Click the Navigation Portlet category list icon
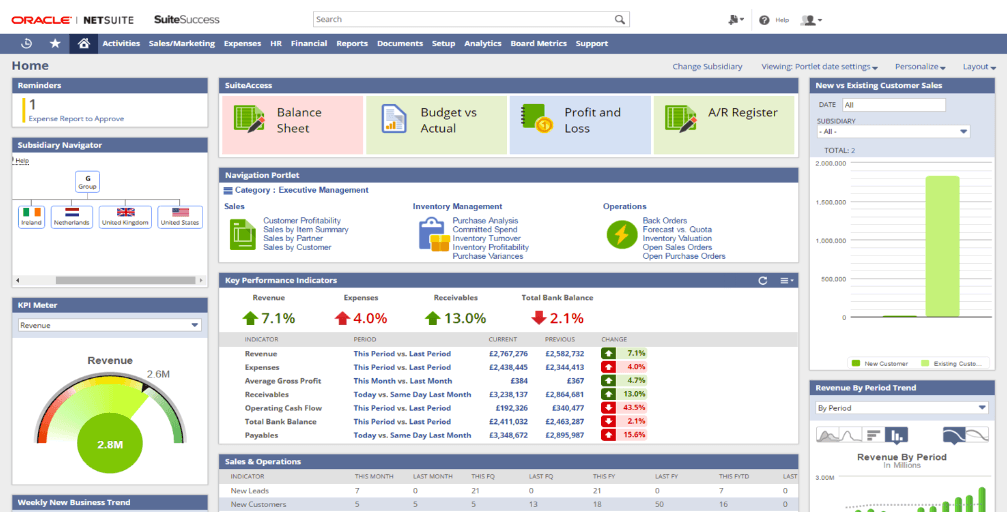 227,191
